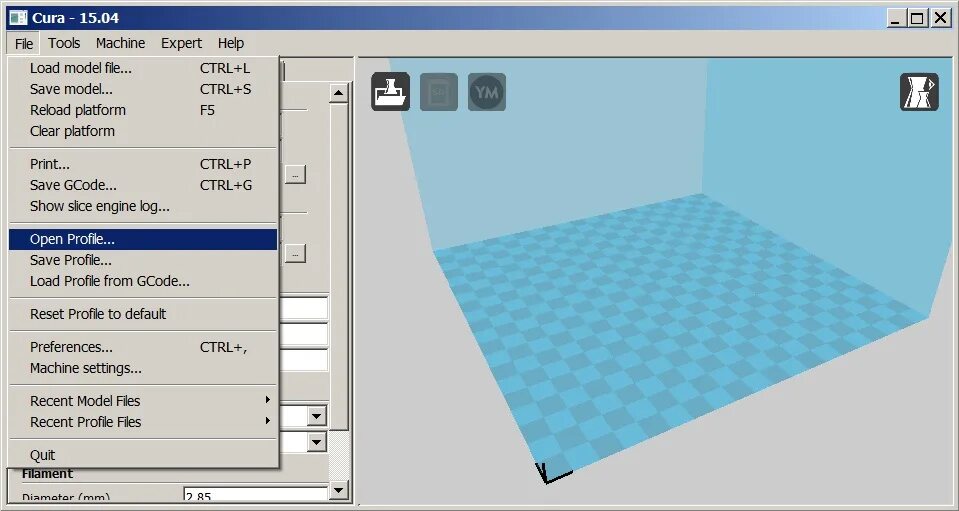Click the highlighted Open Profile... entry
The image size is (959, 511).
click(143, 240)
